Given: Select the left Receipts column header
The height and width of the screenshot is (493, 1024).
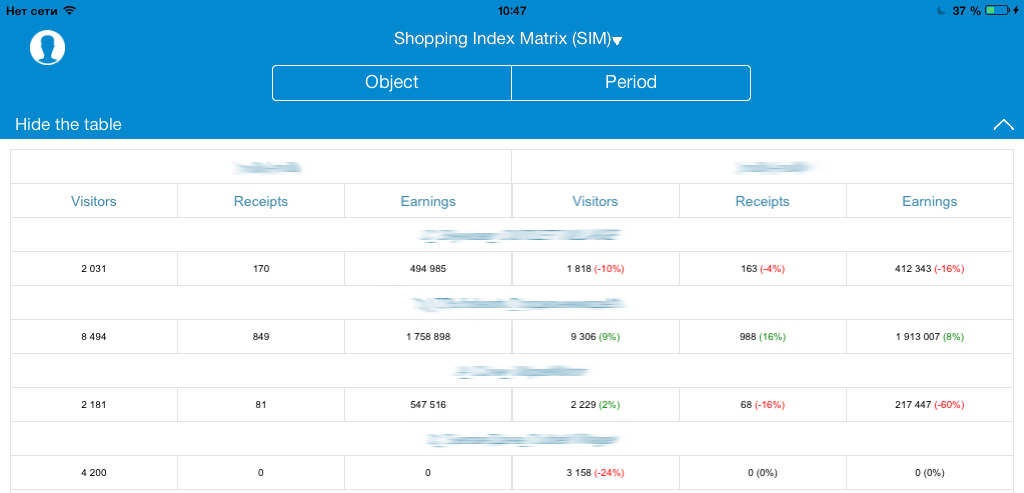Looking at the screenshot, I should tap(261, 201).
